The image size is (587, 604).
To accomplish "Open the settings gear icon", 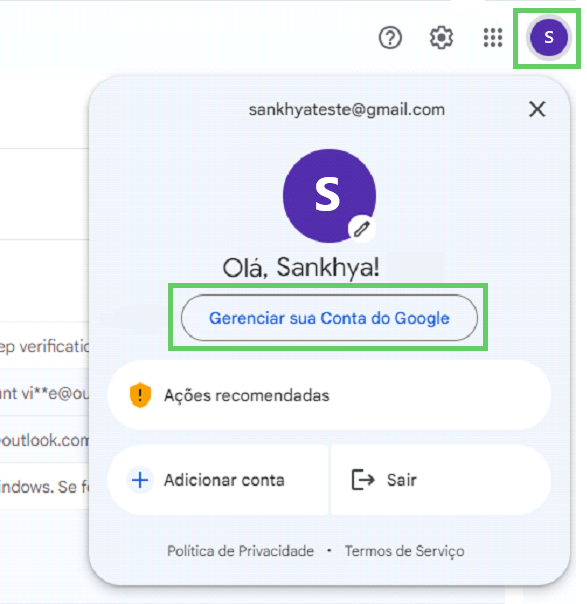I will point(441,38).
